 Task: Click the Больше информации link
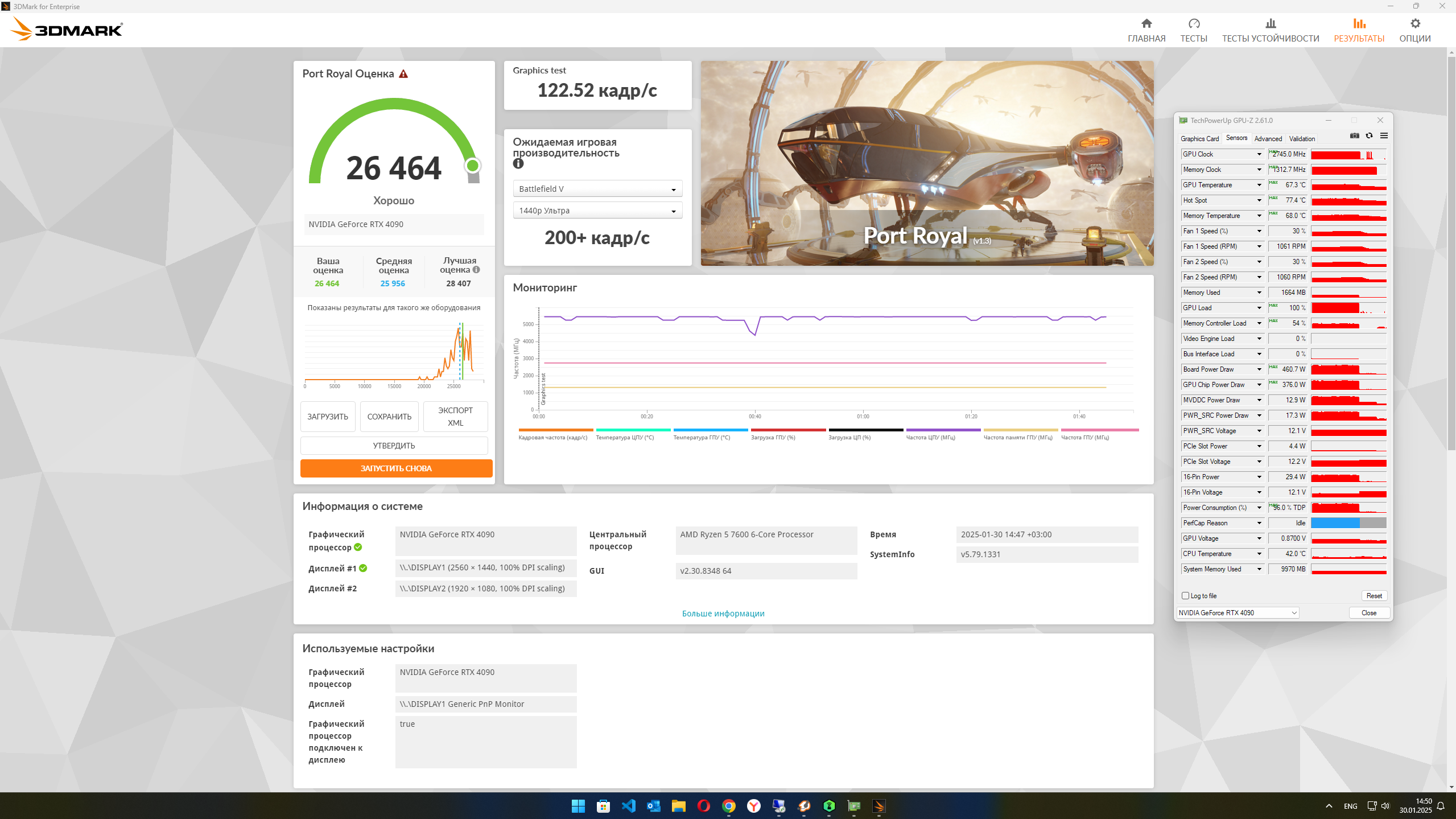point(723,614)
